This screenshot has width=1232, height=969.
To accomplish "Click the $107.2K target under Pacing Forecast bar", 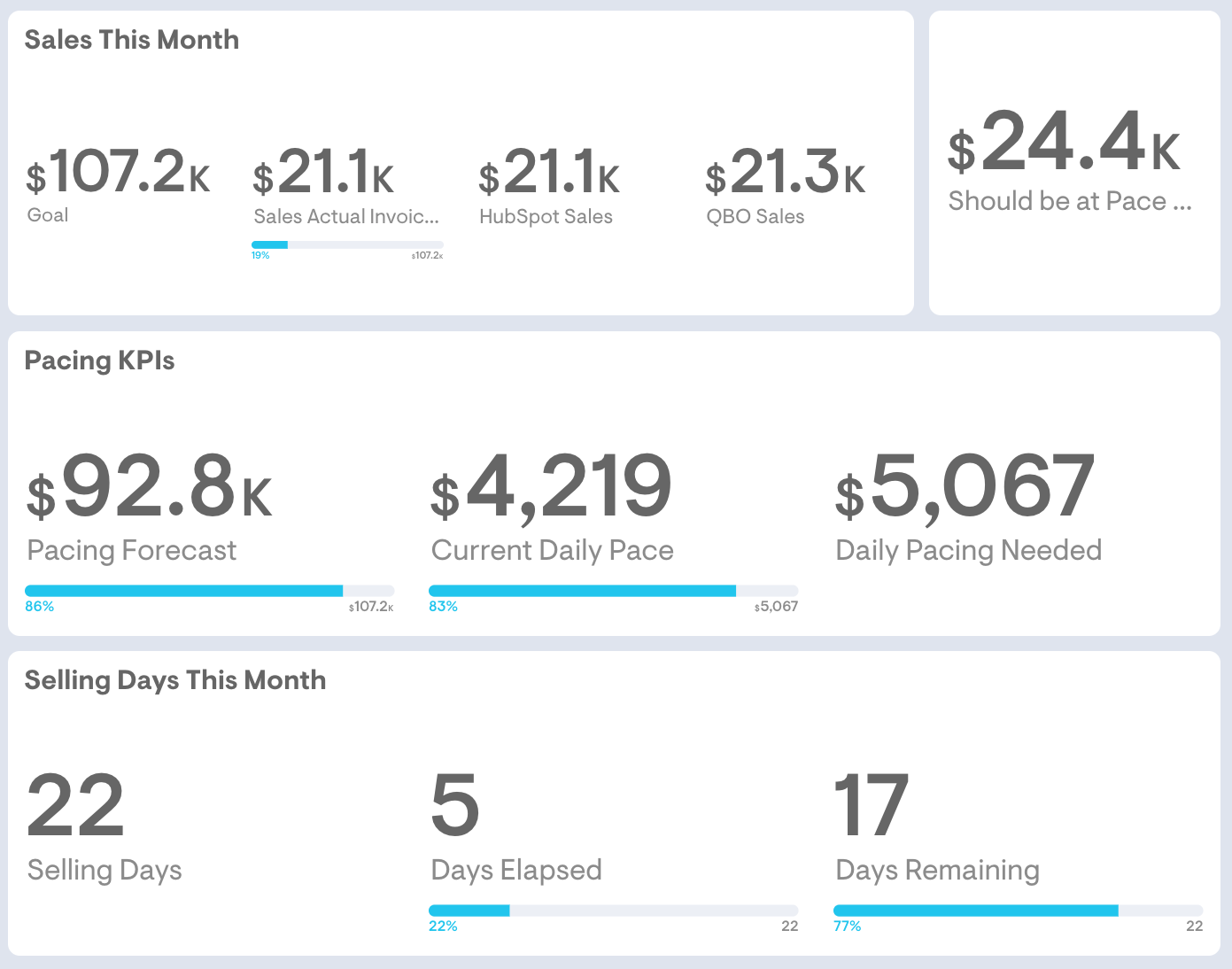I will point(371,607).
